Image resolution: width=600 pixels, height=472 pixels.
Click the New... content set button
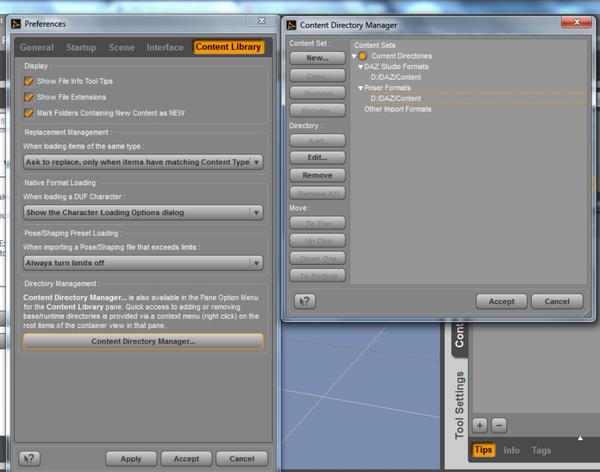(317, 58)
